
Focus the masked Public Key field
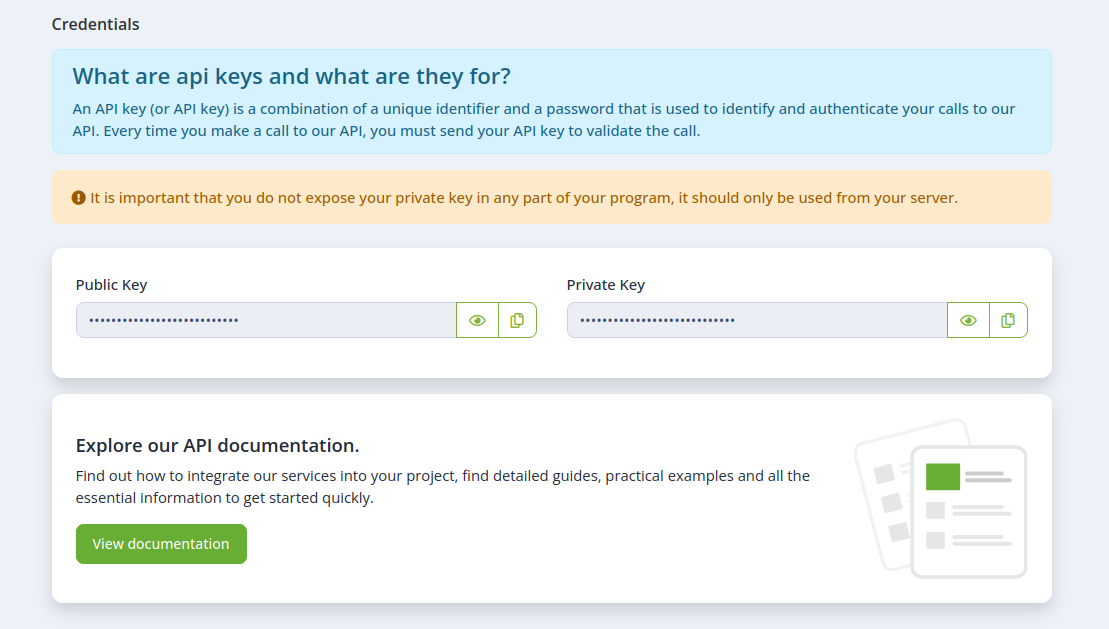tap(266, 321)
